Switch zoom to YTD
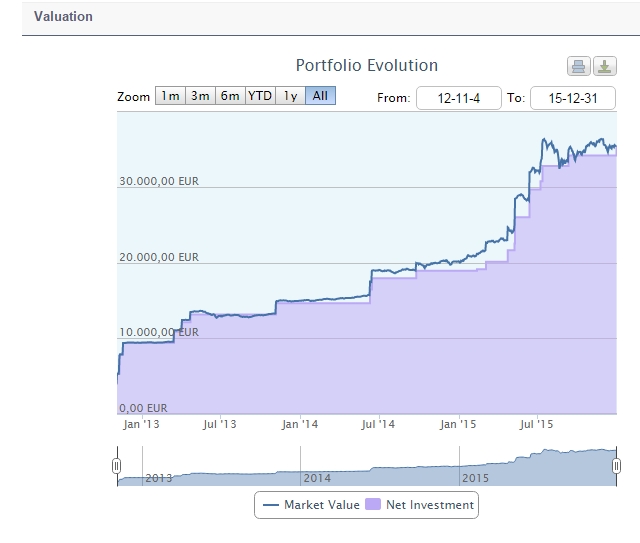This screenshot has width=640, height=543. coord(260,96)
